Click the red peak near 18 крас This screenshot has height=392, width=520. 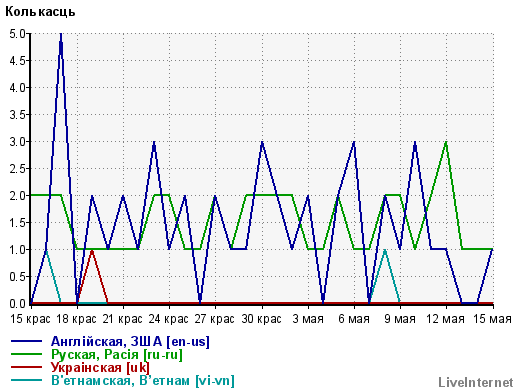[x=92, y=250]
